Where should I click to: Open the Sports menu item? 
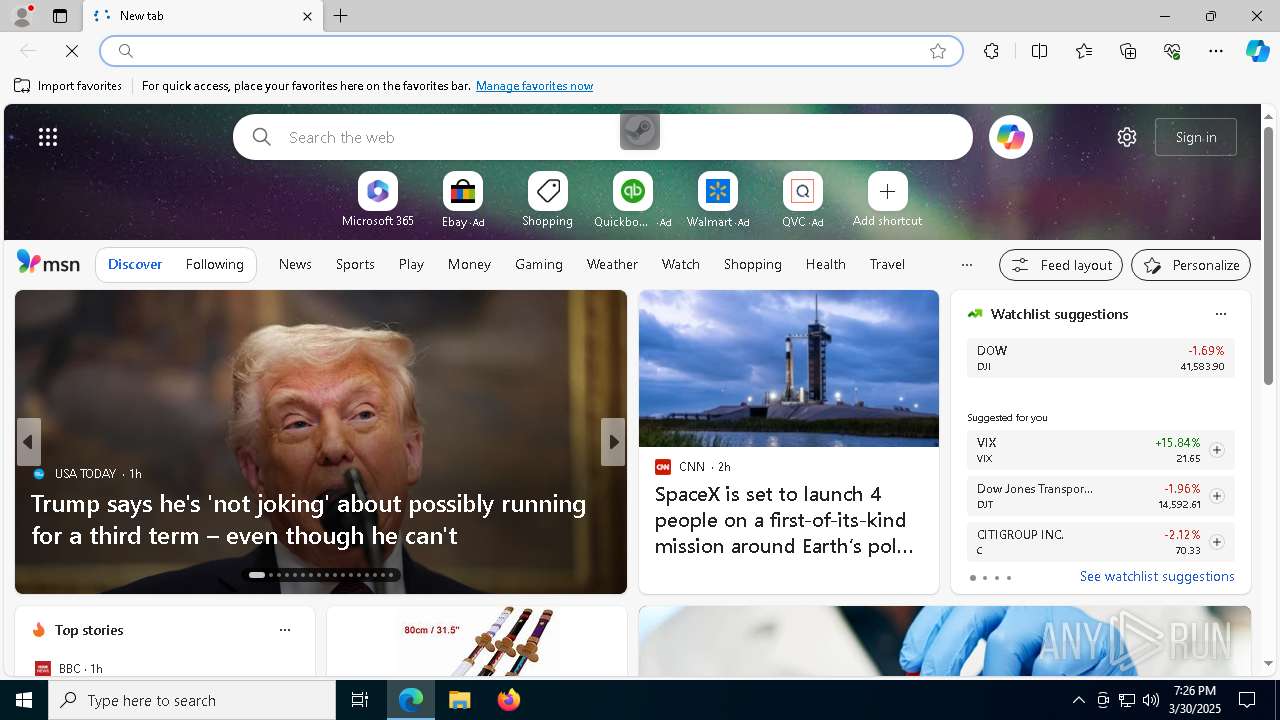[x=355, y=264]
